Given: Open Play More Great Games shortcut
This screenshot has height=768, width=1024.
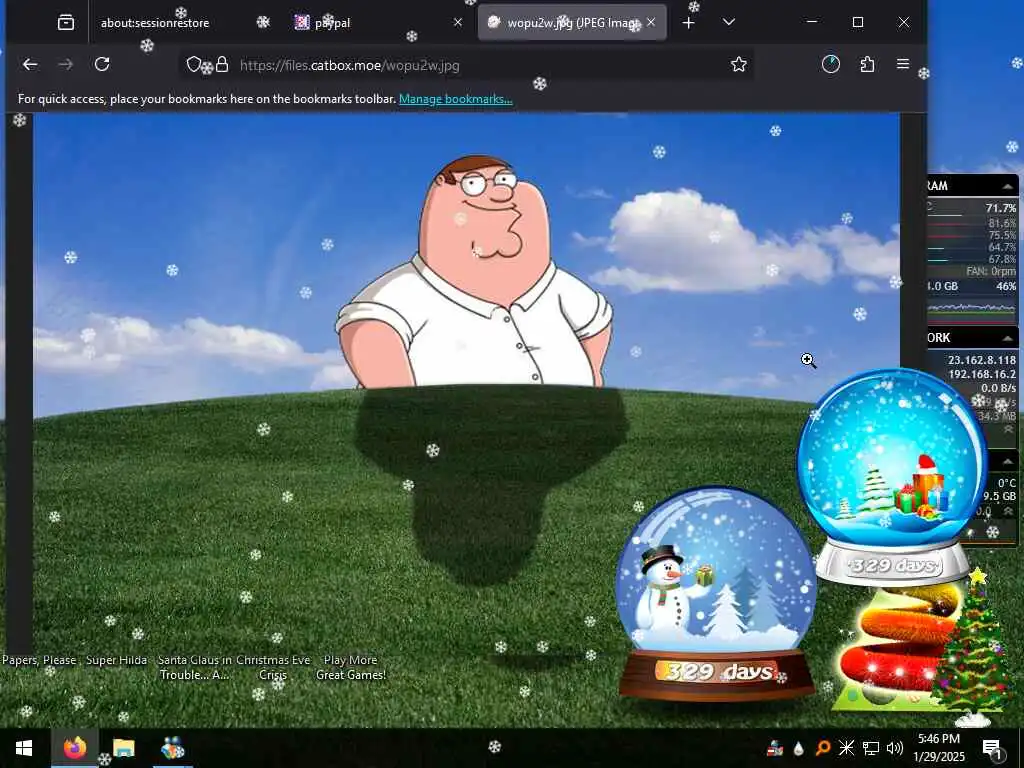Looking at the screenshot, I should (351, 667).
